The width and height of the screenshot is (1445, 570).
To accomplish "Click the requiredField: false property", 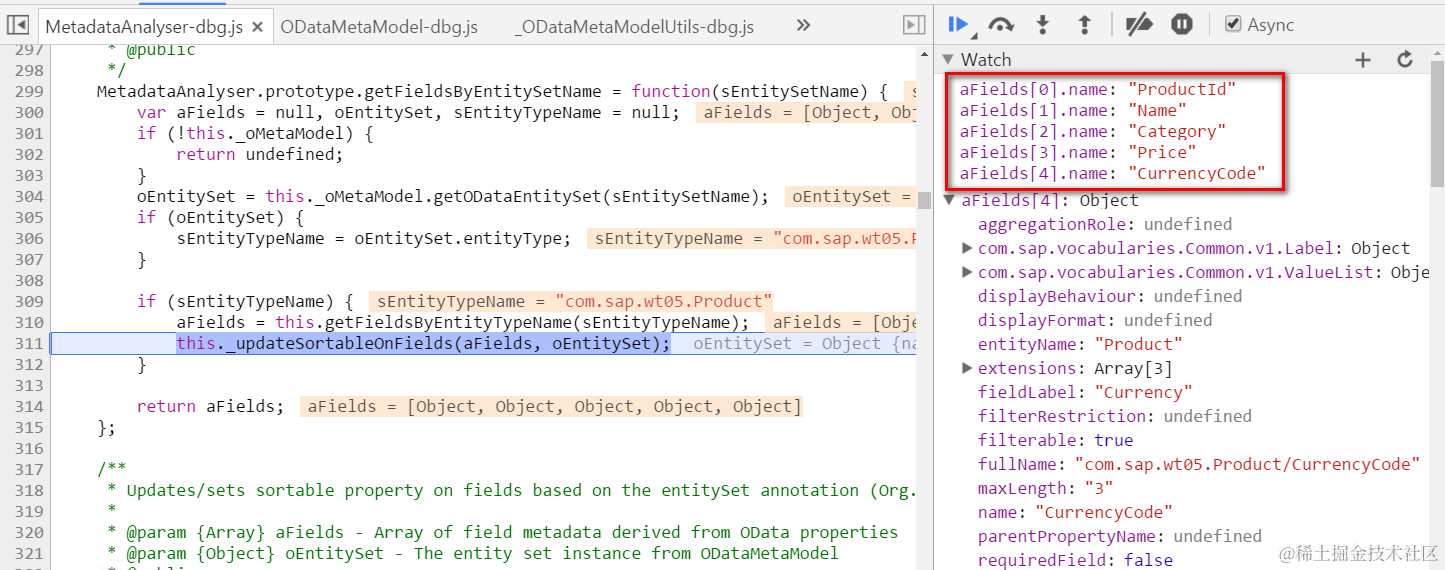I will coord(1075,560).
